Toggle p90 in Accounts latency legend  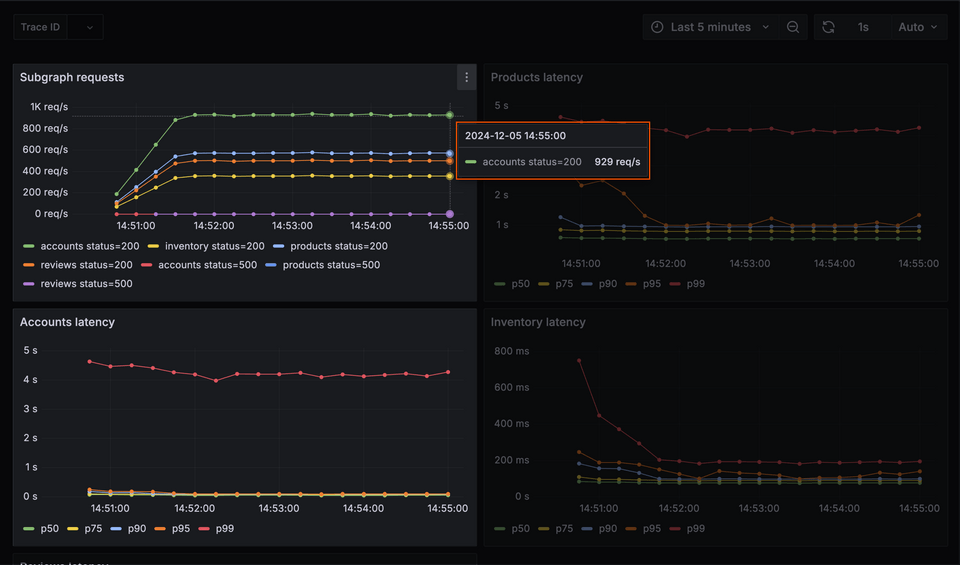tap(137, 528)
